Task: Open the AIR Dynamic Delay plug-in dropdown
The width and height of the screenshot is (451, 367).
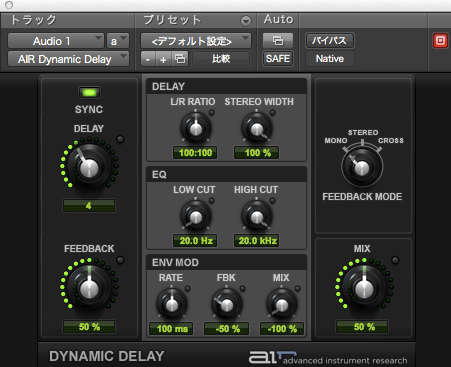Action: (68, 59)
